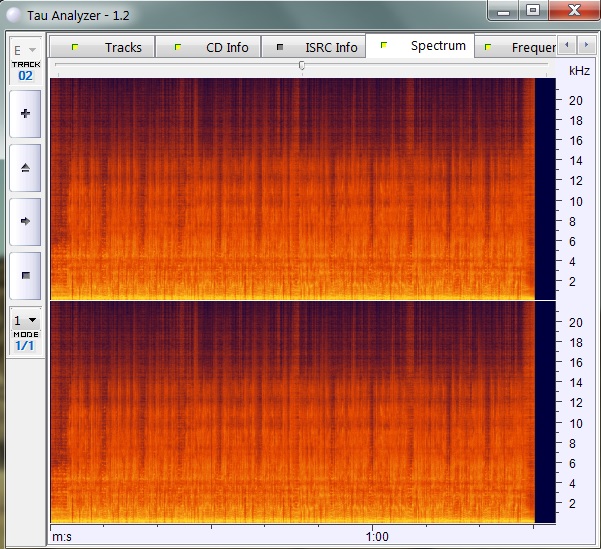Viewport: 601px width, 549px height.
Task: Click the MODE 1/1 indicator
Action: click(25, 341)
